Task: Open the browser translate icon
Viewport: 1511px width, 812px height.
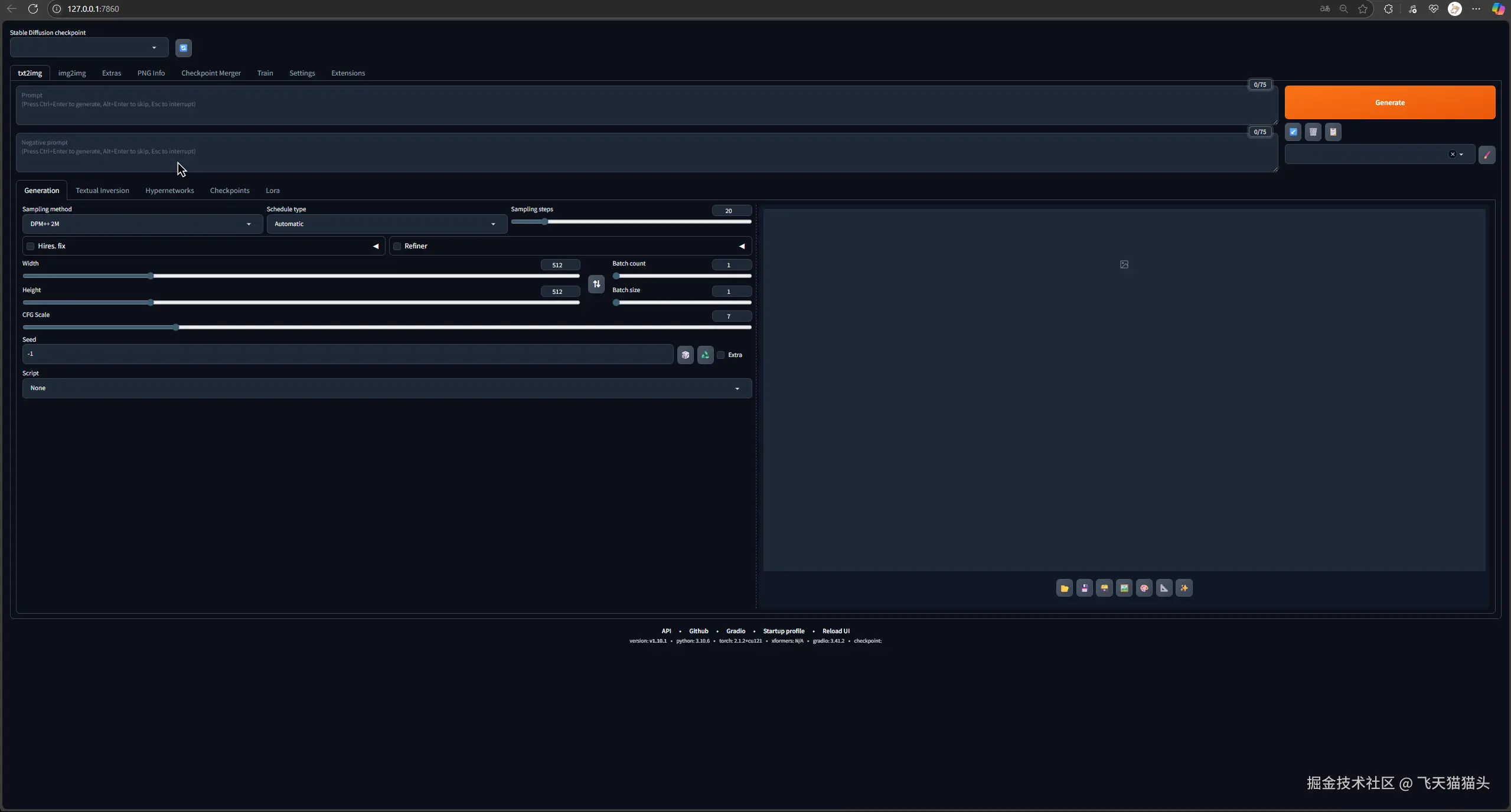Action: click(1325, 9)
